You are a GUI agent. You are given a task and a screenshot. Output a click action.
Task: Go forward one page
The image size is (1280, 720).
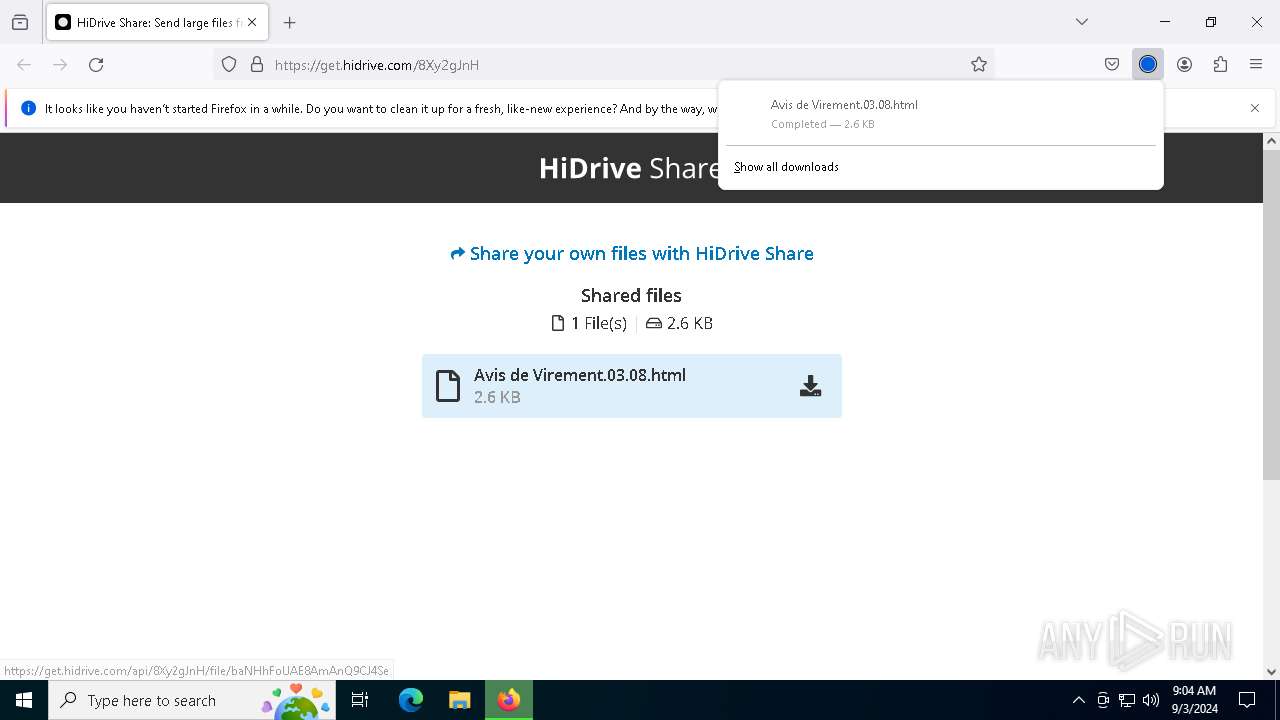click(x=60, y=65)
